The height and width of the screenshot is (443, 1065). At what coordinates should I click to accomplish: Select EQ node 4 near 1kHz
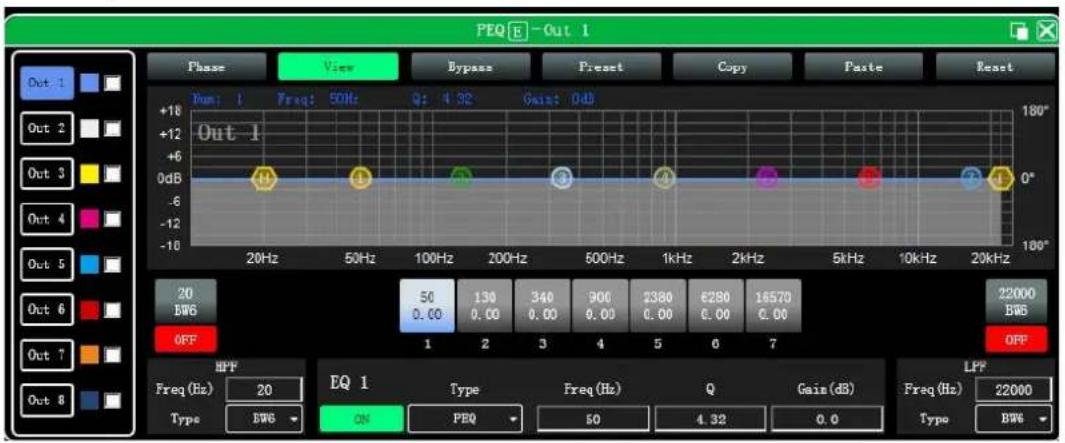pyautogui.click(x=664, y=179)
